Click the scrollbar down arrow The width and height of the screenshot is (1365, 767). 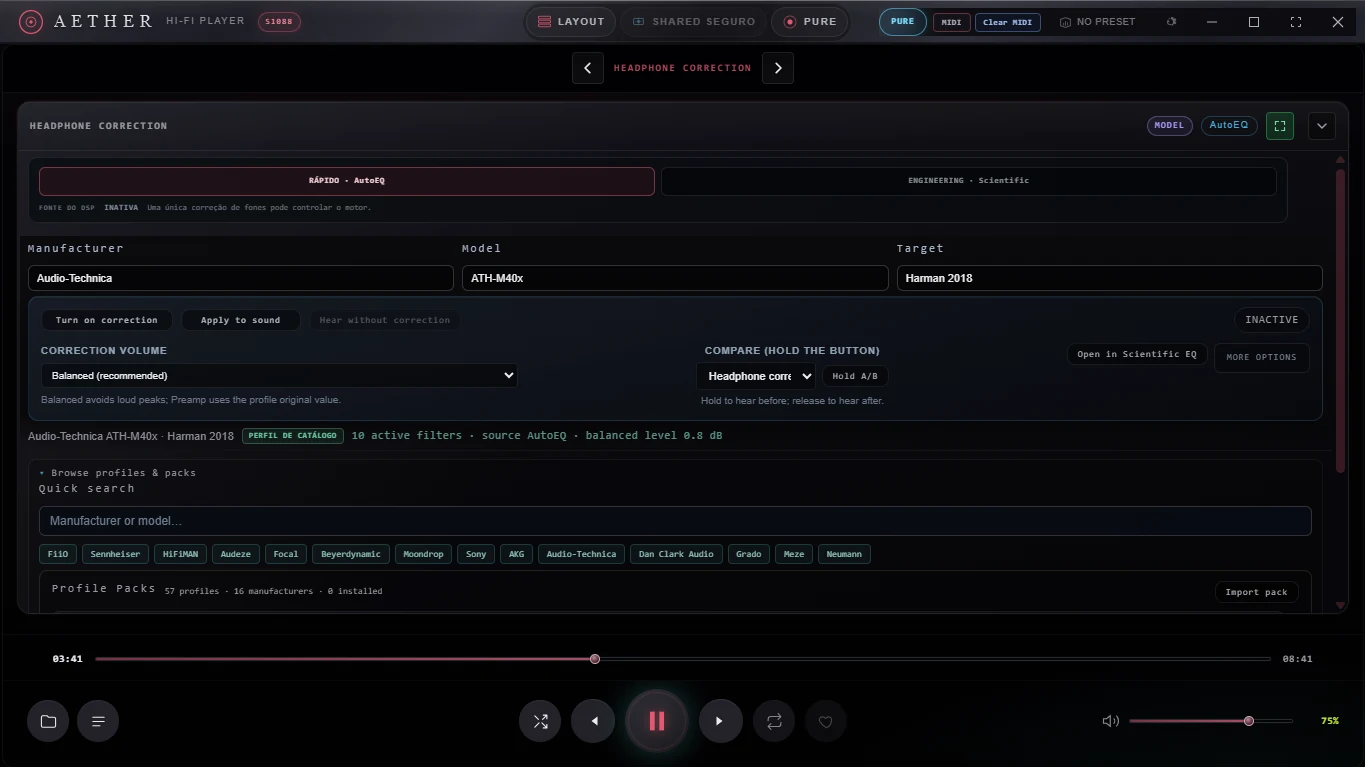click(1341, 605)
